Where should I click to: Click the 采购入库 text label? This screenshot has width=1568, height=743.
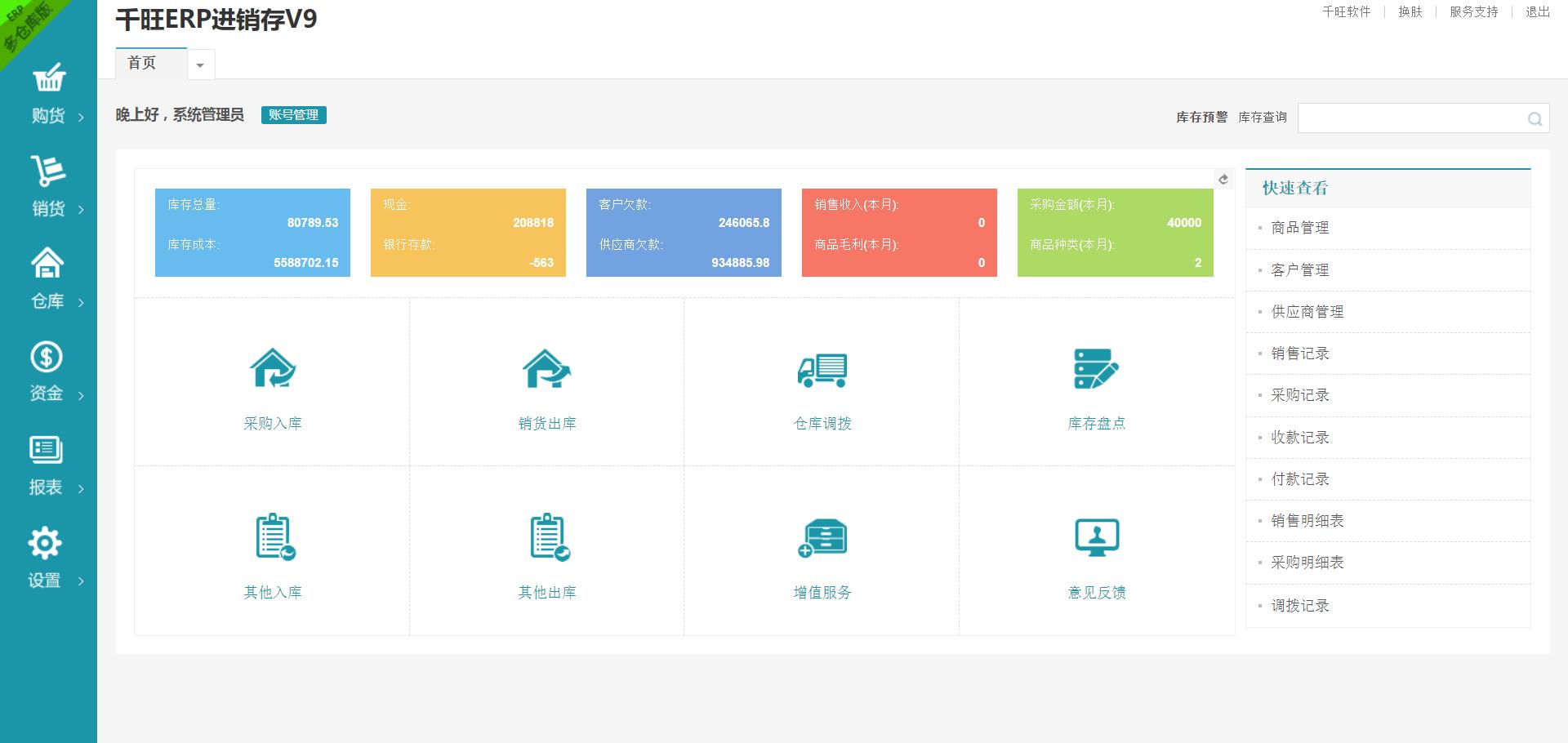pos(273,423)
